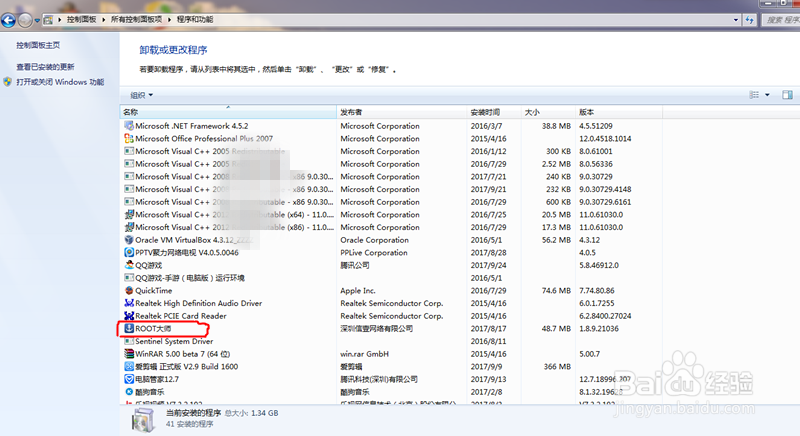The height and width of the screenshot is (436, 800).
Task: Open the view options dropdown arrow
Action: (767, 95)
